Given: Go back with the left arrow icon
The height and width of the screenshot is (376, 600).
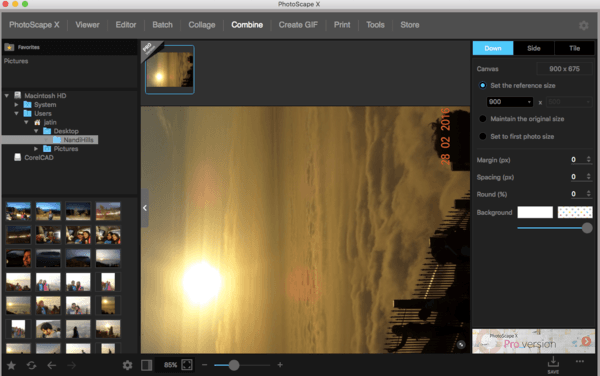Looking at the screenshot, I should pos(52,366).
